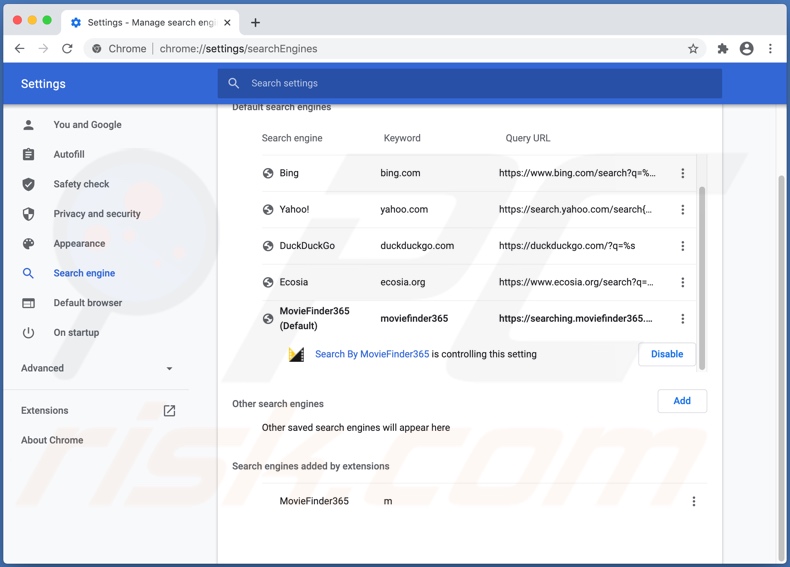The height and width of the screenshot is (567, 790).
Task: Open a new tab with plus button
Action: tap(255, 23)
